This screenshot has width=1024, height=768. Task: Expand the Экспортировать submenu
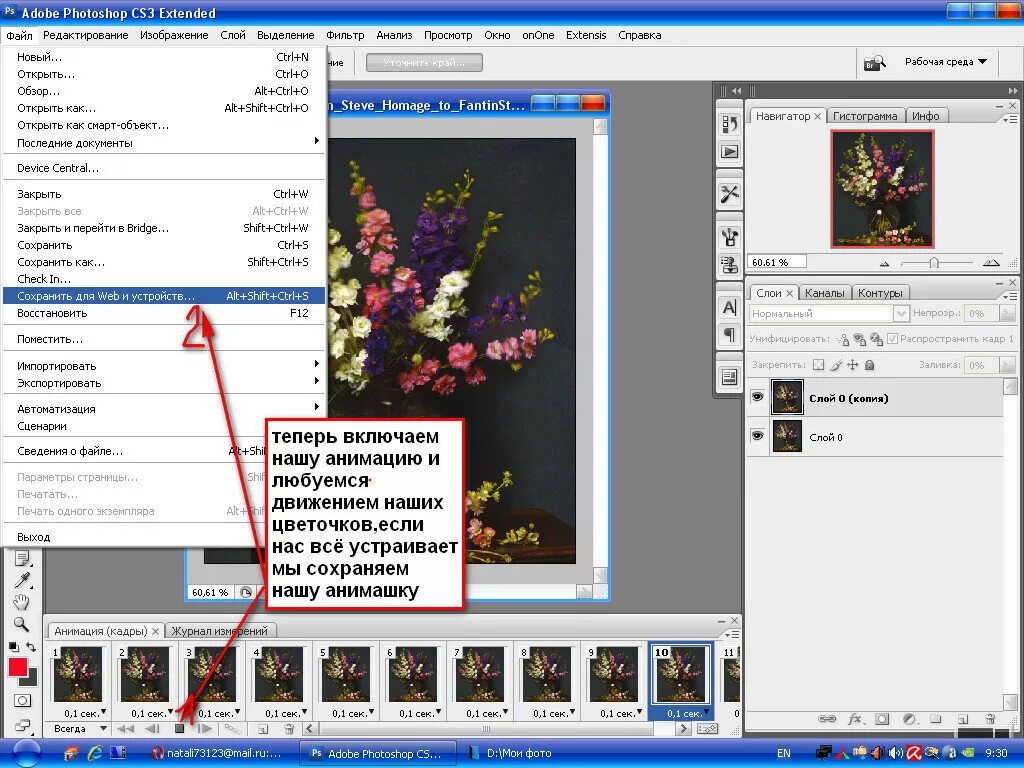coord(163,383)
